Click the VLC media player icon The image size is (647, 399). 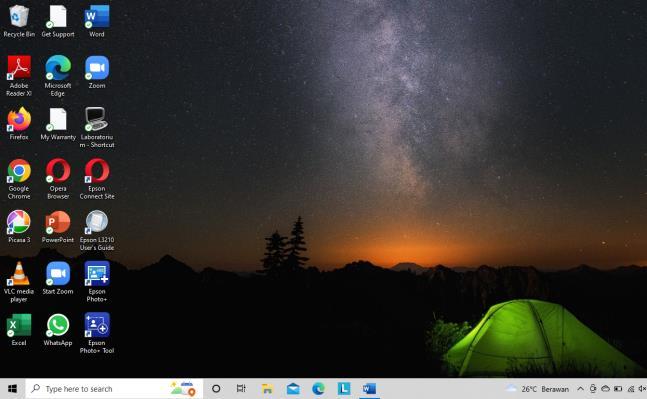point(19,282)
